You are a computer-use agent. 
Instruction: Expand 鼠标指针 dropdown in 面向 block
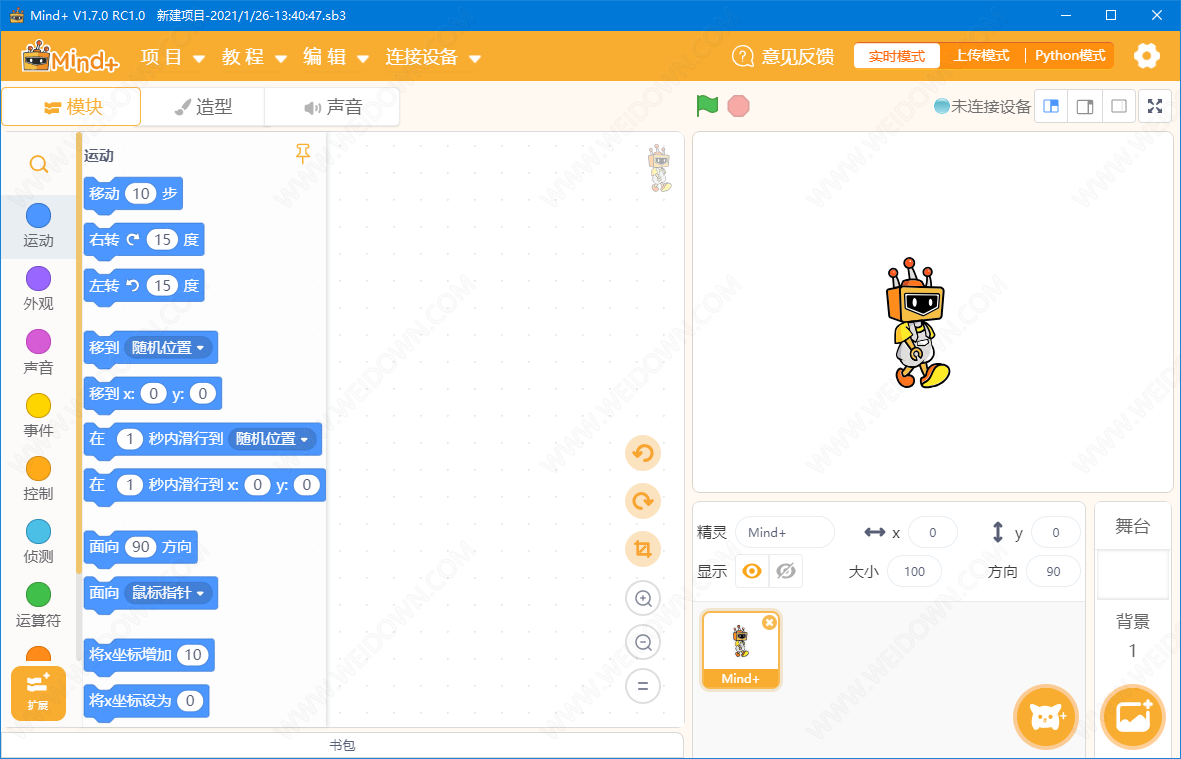169,593
